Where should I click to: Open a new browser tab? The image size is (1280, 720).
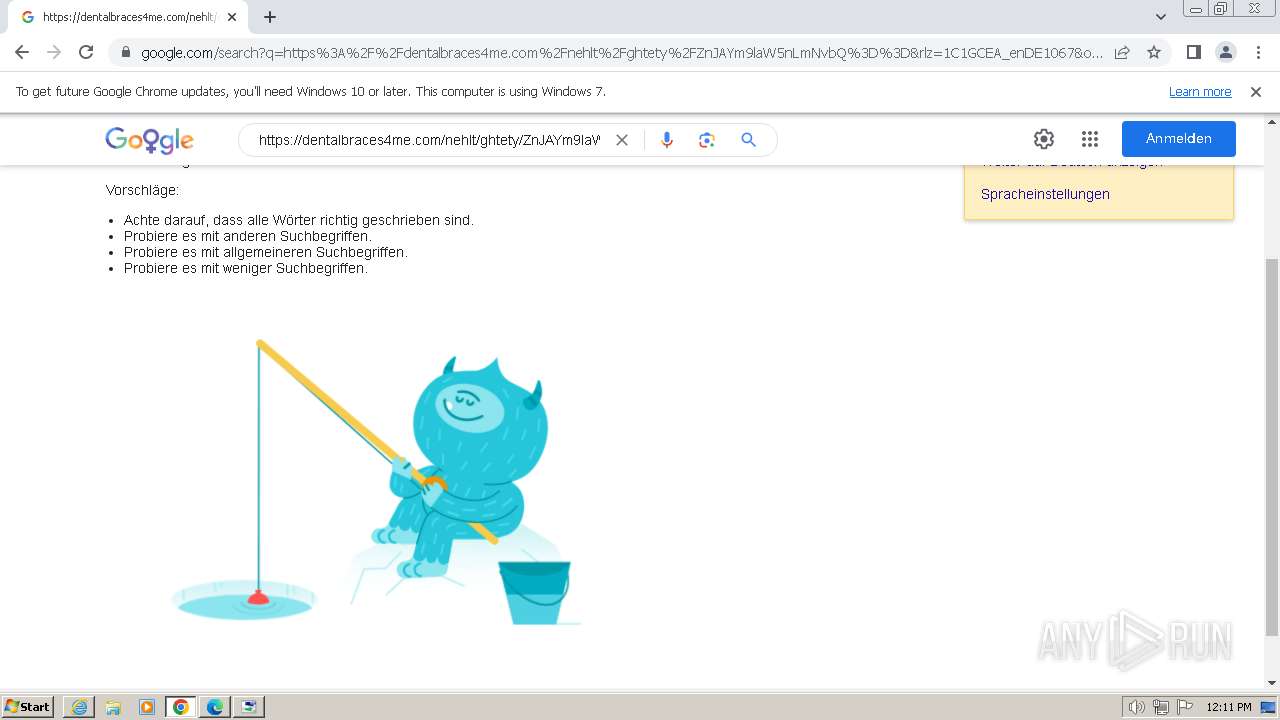click(x=270, y=17)
